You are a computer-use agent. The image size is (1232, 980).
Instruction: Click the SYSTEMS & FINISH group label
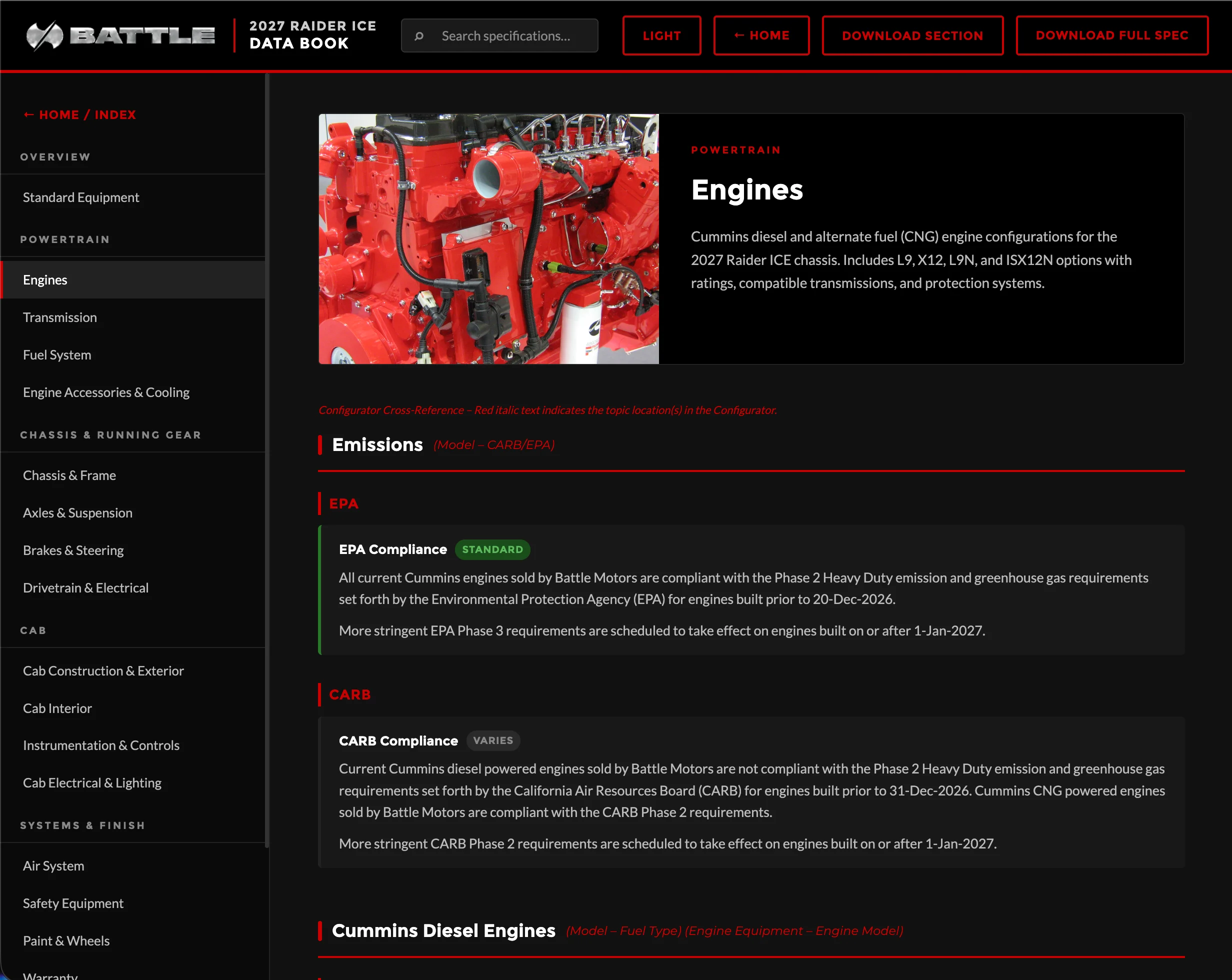pos(83,825)
